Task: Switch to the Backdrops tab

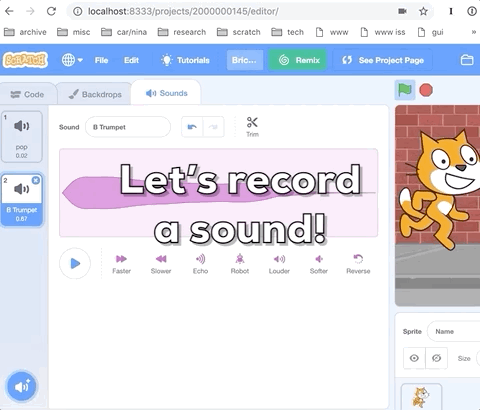Action: tap(95, 94)
